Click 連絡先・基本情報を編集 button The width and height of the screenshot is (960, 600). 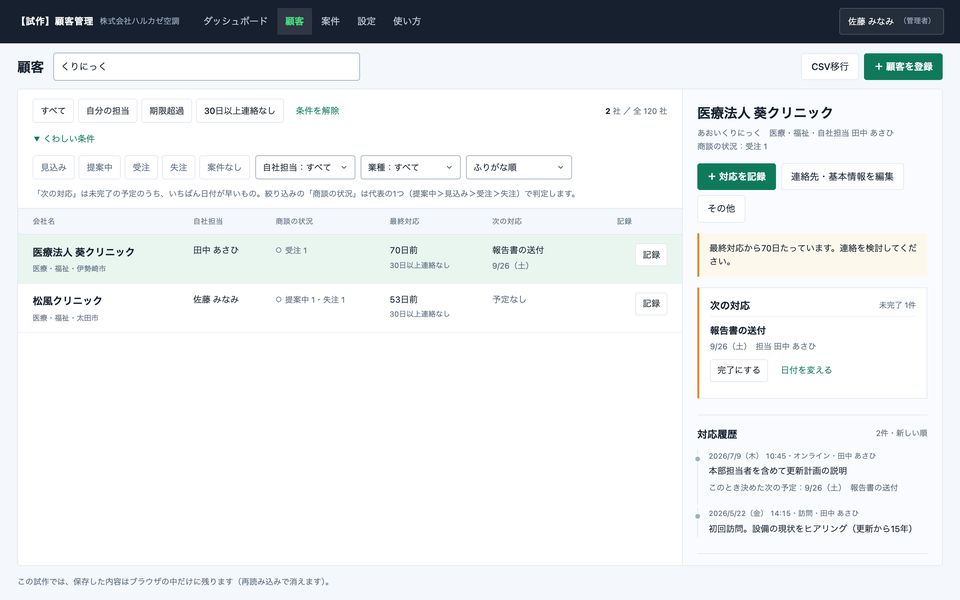pos(842,176)
